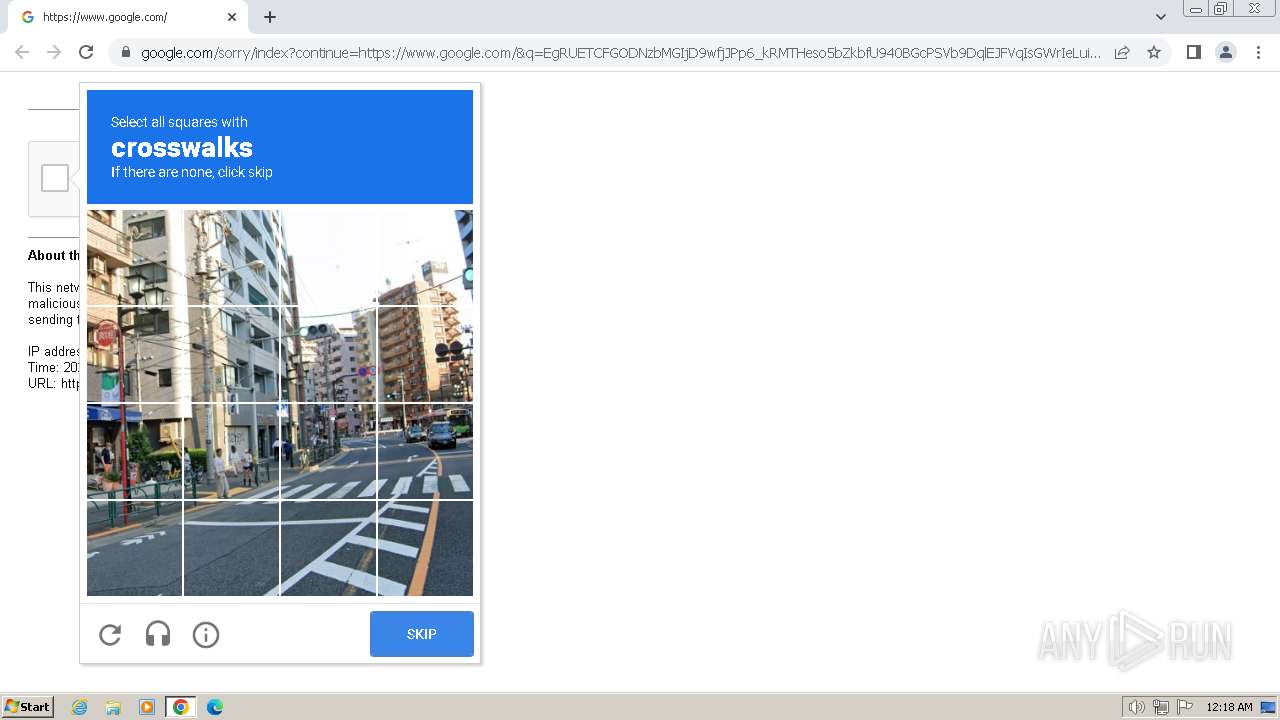Screen dimensions: 1280x720
Task: Select the https://www.google.com/ tab
Action: pyautogui.click(x=128, y=17)
